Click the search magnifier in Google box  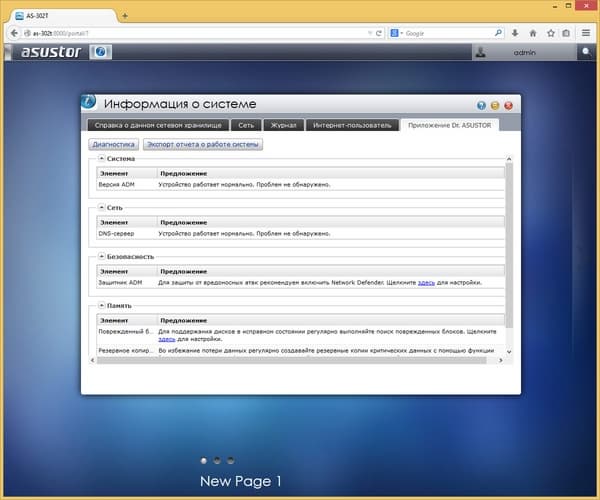[498, 33]
